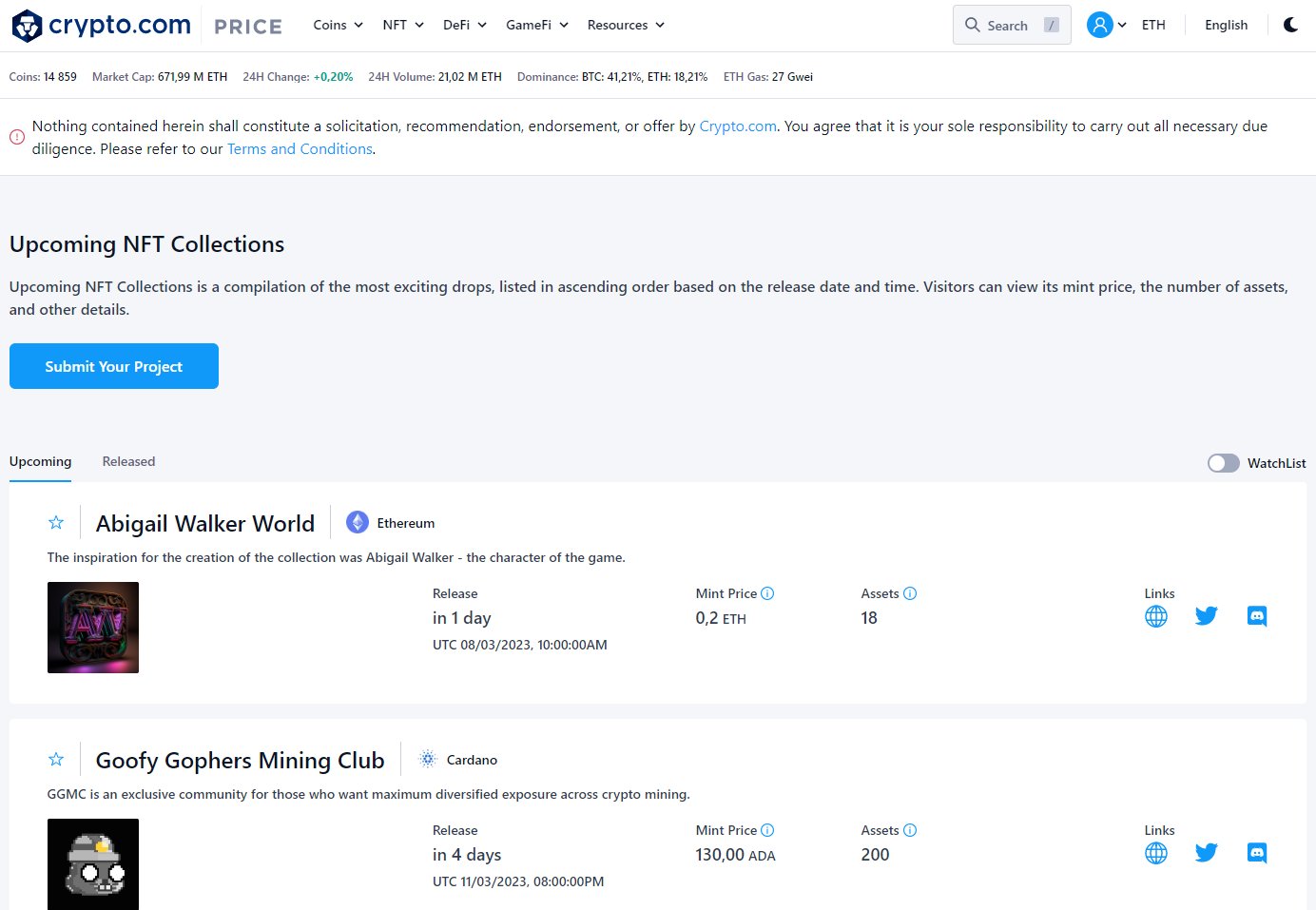Click the 24H Volume 21,02 M ETH stat
Viewport: 1316px width, 910px height.
(x=435, y=77)
